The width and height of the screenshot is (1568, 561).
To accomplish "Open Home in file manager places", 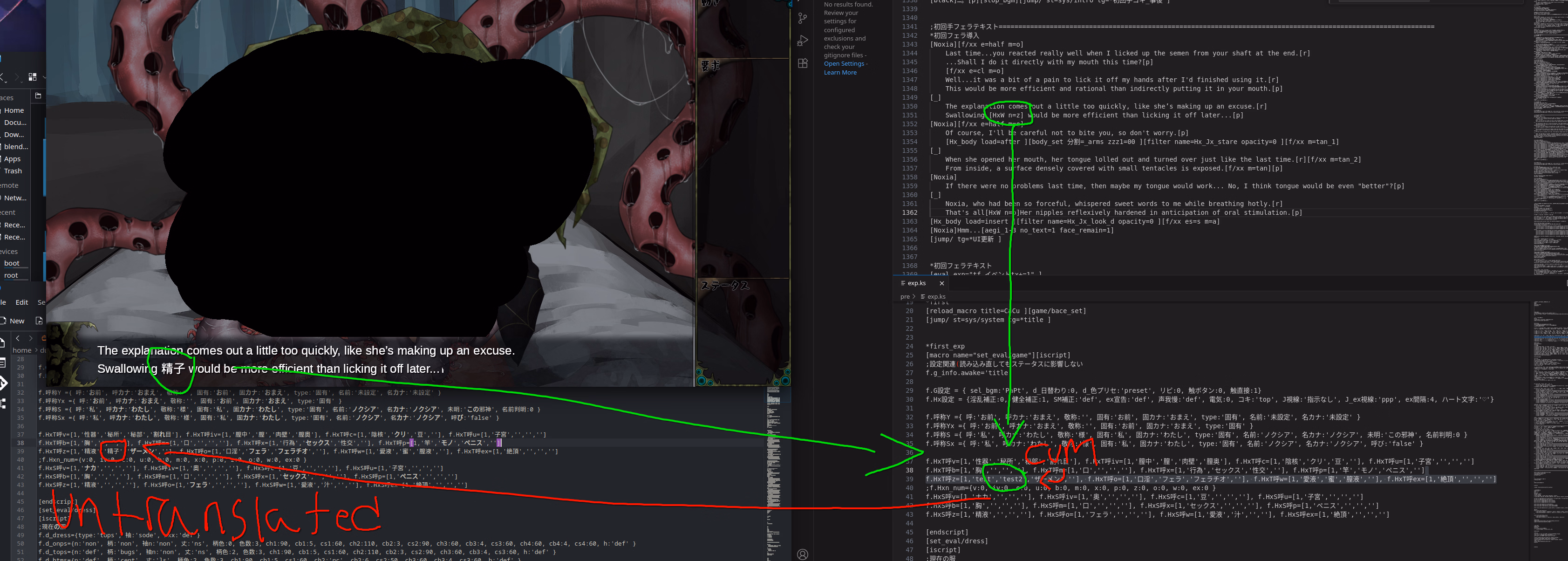I will point(14,110).
